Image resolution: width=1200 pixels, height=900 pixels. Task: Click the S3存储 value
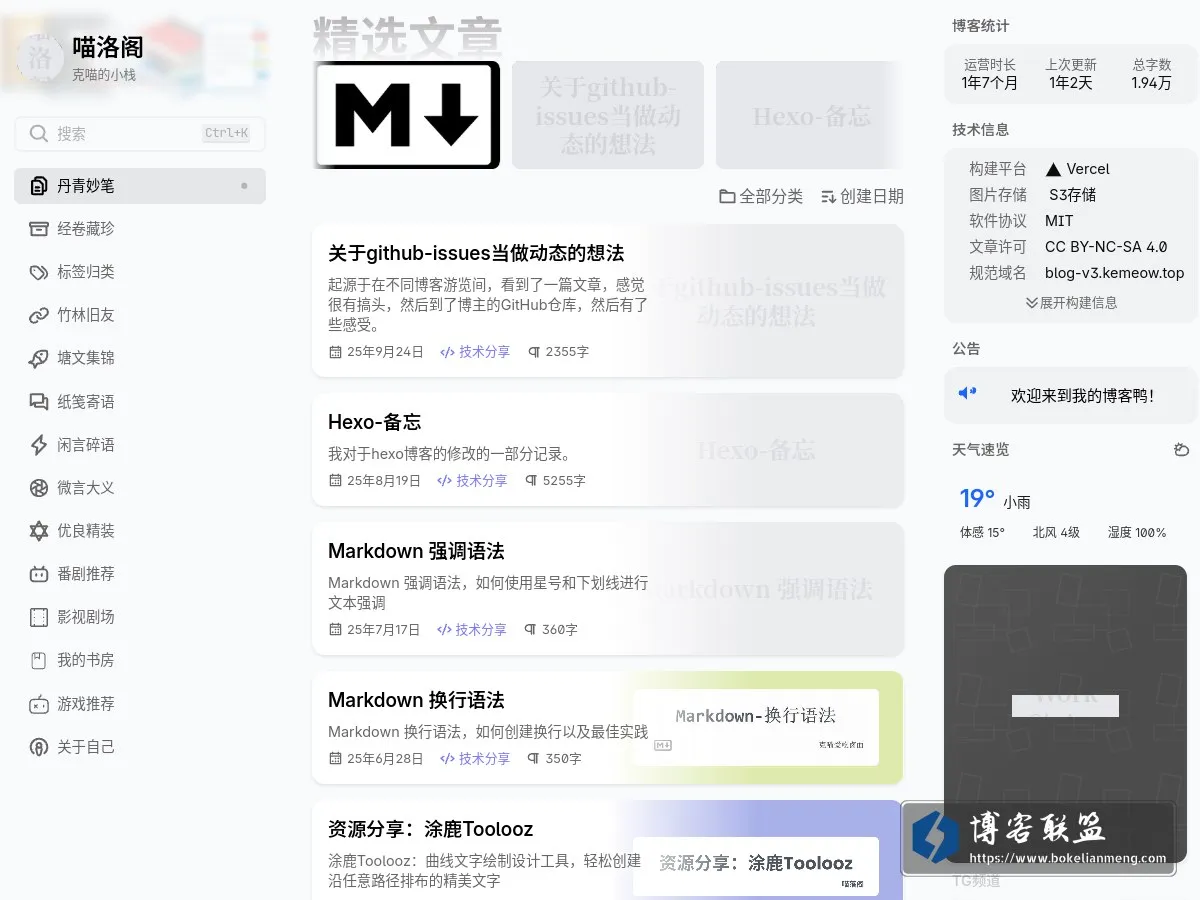coord(1072,195)
